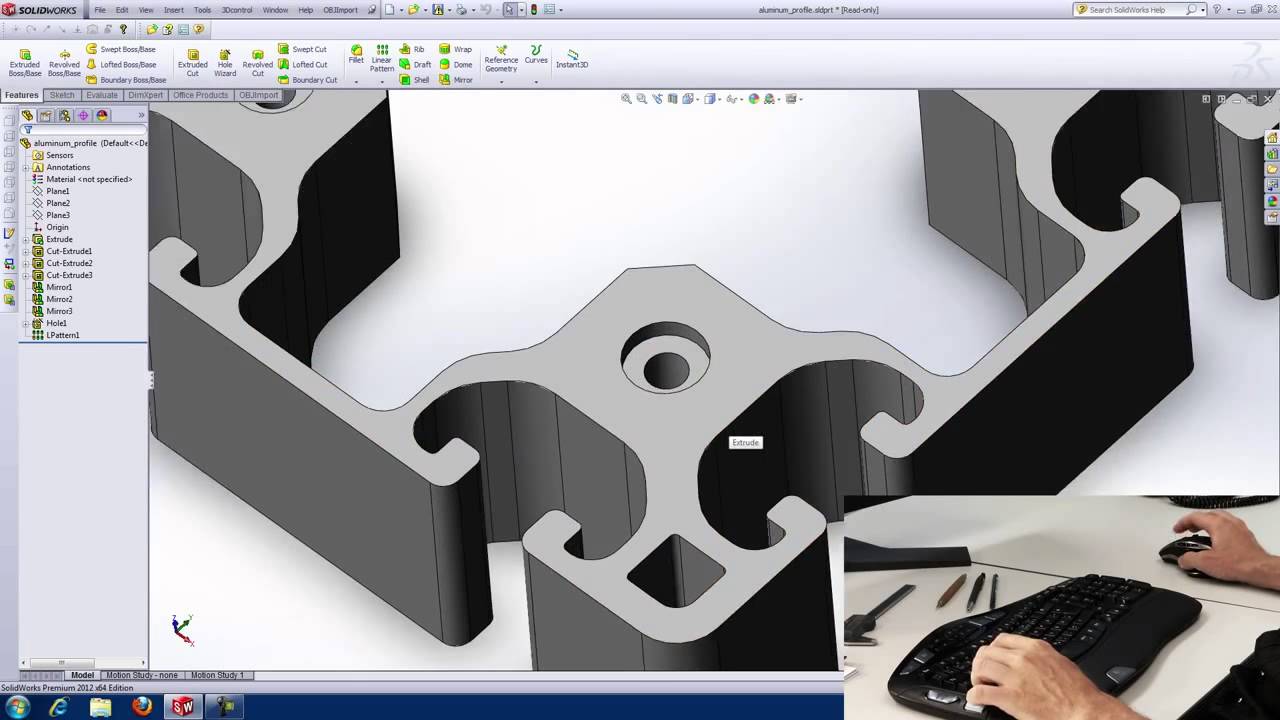
Task: Click the Zoom to Fit view icon
Action: pyautogui.click(x=626, y=99)
